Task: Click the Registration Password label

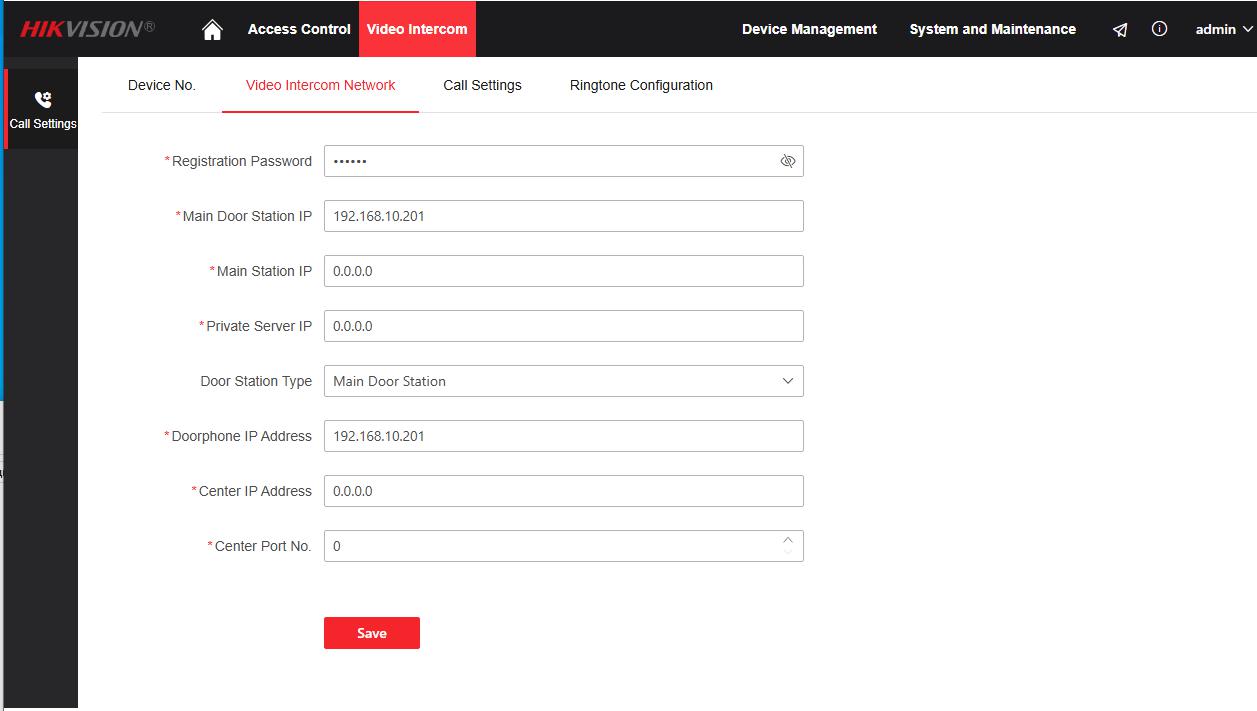Action: pos(241,161)
